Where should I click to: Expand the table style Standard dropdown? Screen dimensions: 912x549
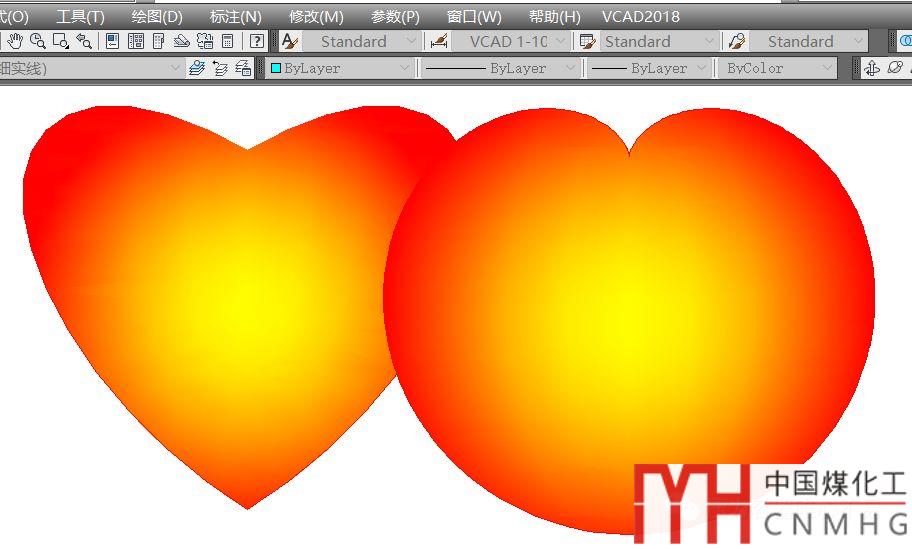click(709, 41)
